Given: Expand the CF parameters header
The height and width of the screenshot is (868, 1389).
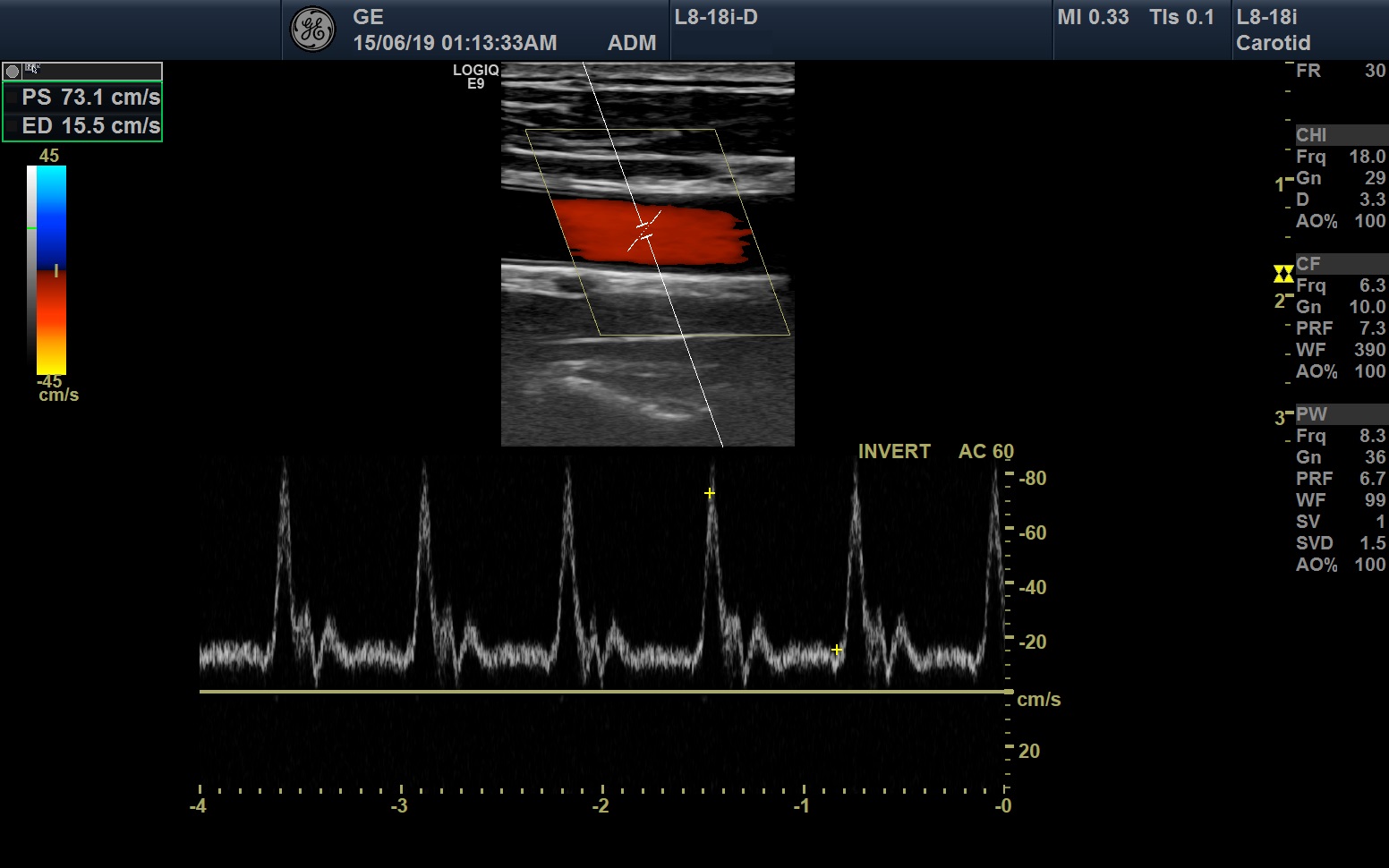Looking at the screenshot, I should coord(1340,264).
